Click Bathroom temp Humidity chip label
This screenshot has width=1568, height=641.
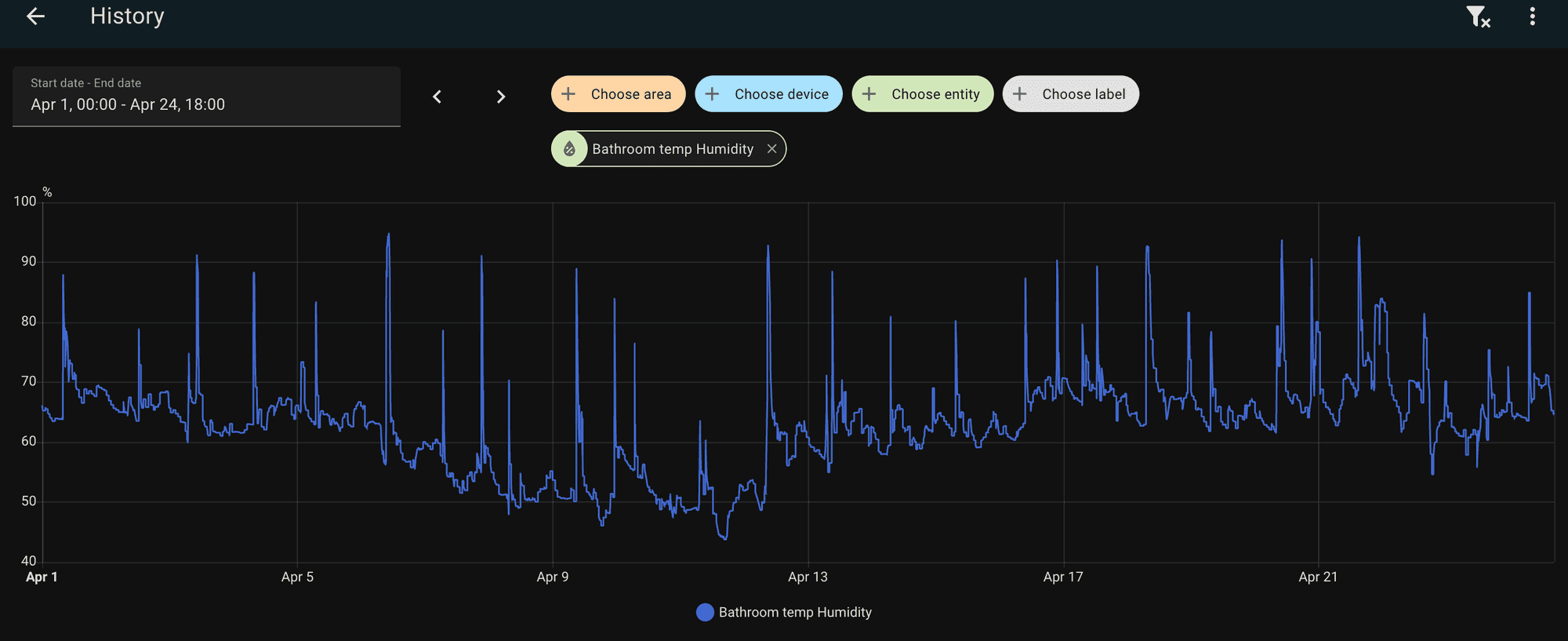tap(672, 149)
